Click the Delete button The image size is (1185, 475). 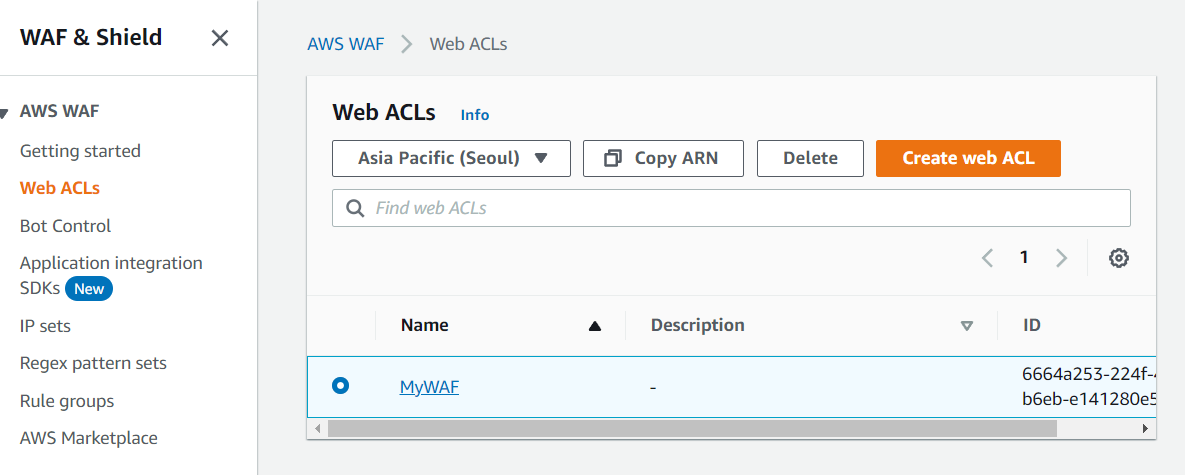pyautogui.click(x=810, y=159)
